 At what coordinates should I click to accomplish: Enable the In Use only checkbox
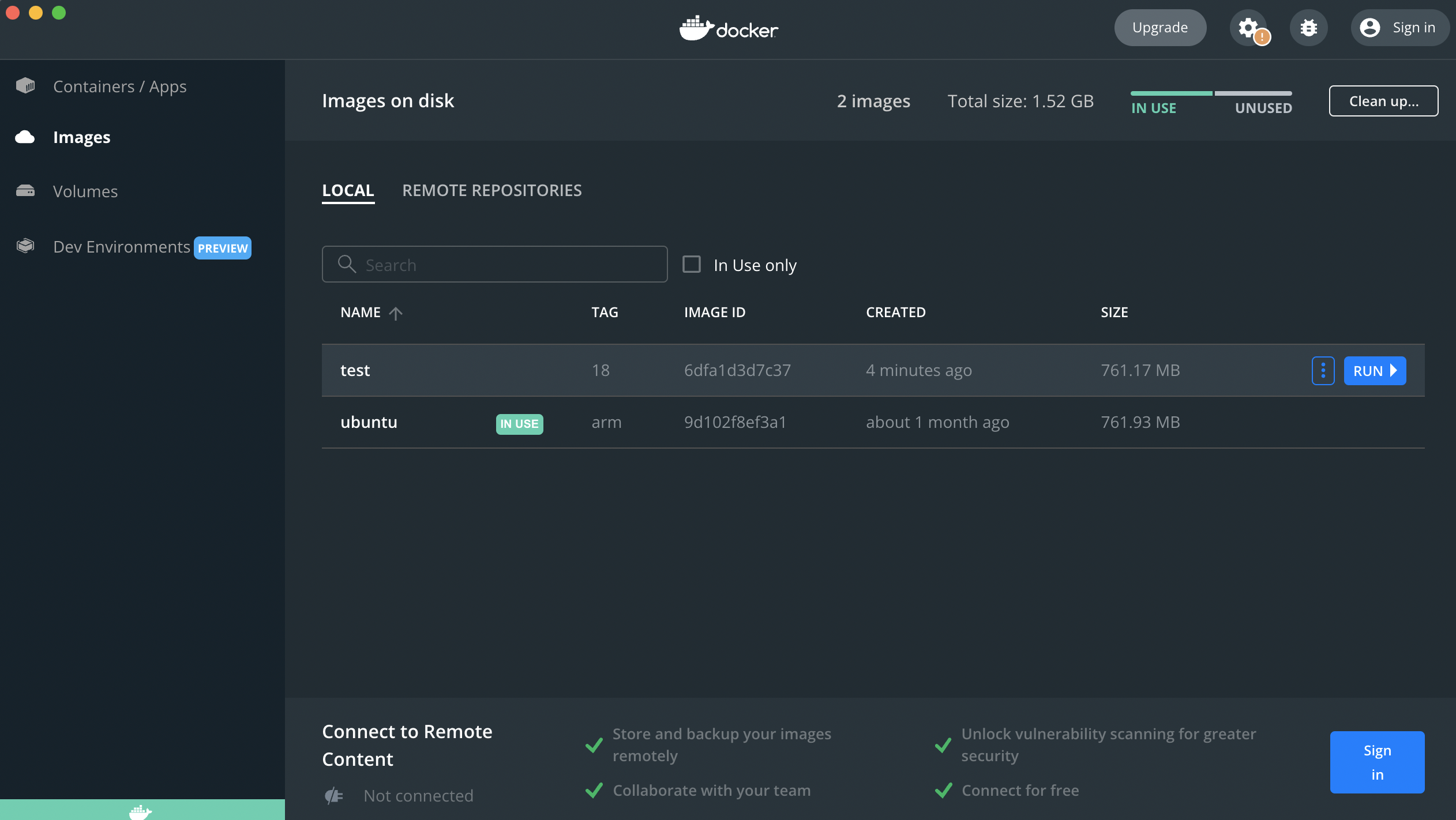point(692,264)
